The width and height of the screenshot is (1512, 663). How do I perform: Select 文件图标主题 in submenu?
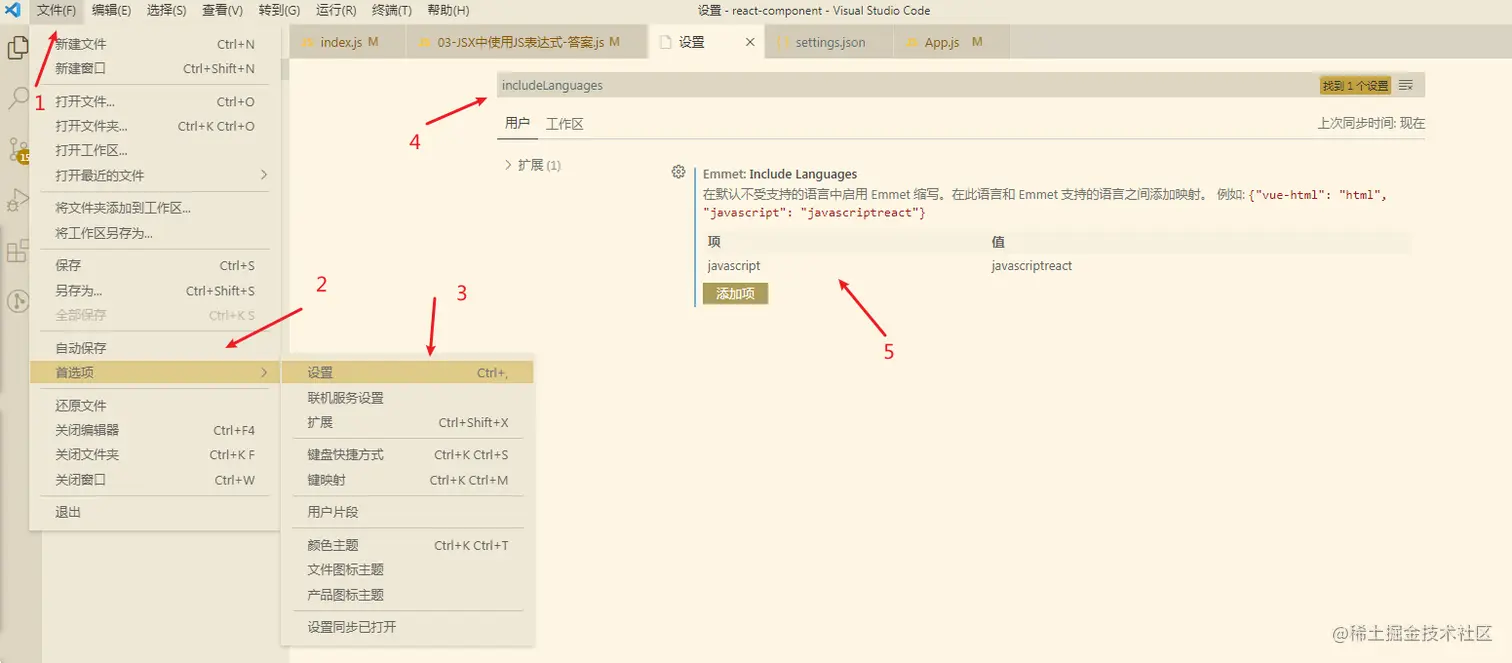click(408, 569)
